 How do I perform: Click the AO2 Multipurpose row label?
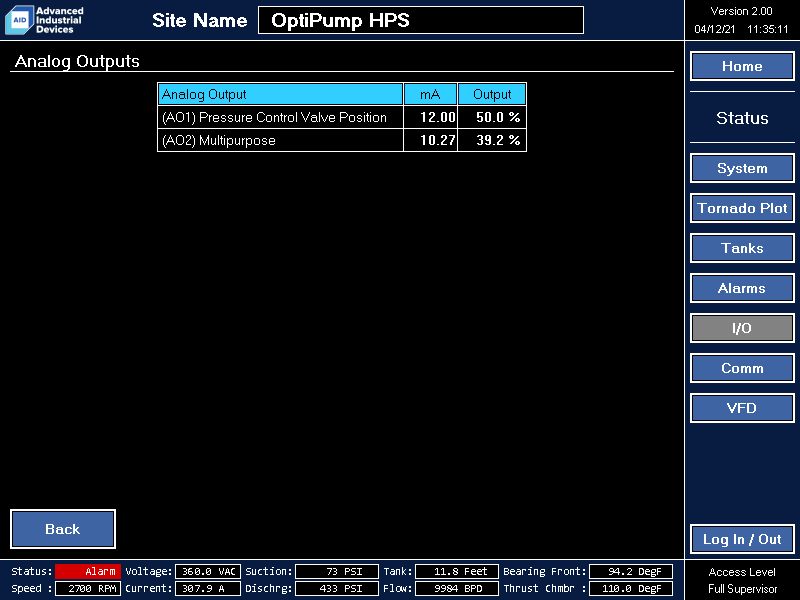219,140
